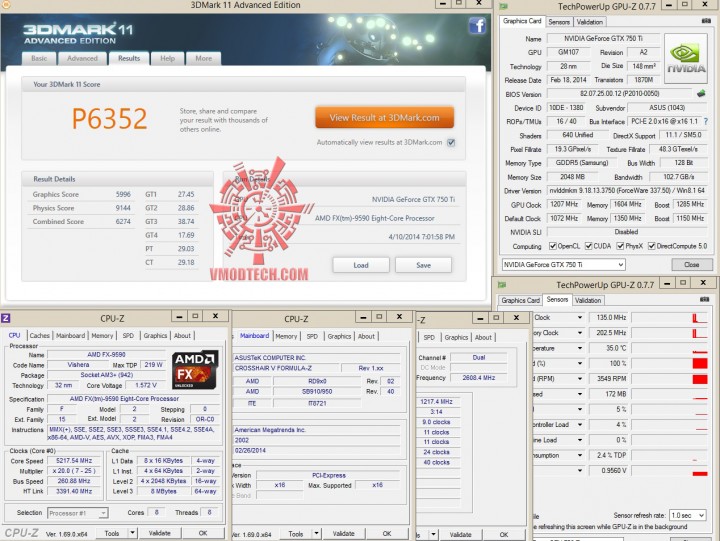Image resolution: width=720 pixels, height=541 pixels.
Task: Open the Facebook share icon in 3DMark
Action: 477,25
